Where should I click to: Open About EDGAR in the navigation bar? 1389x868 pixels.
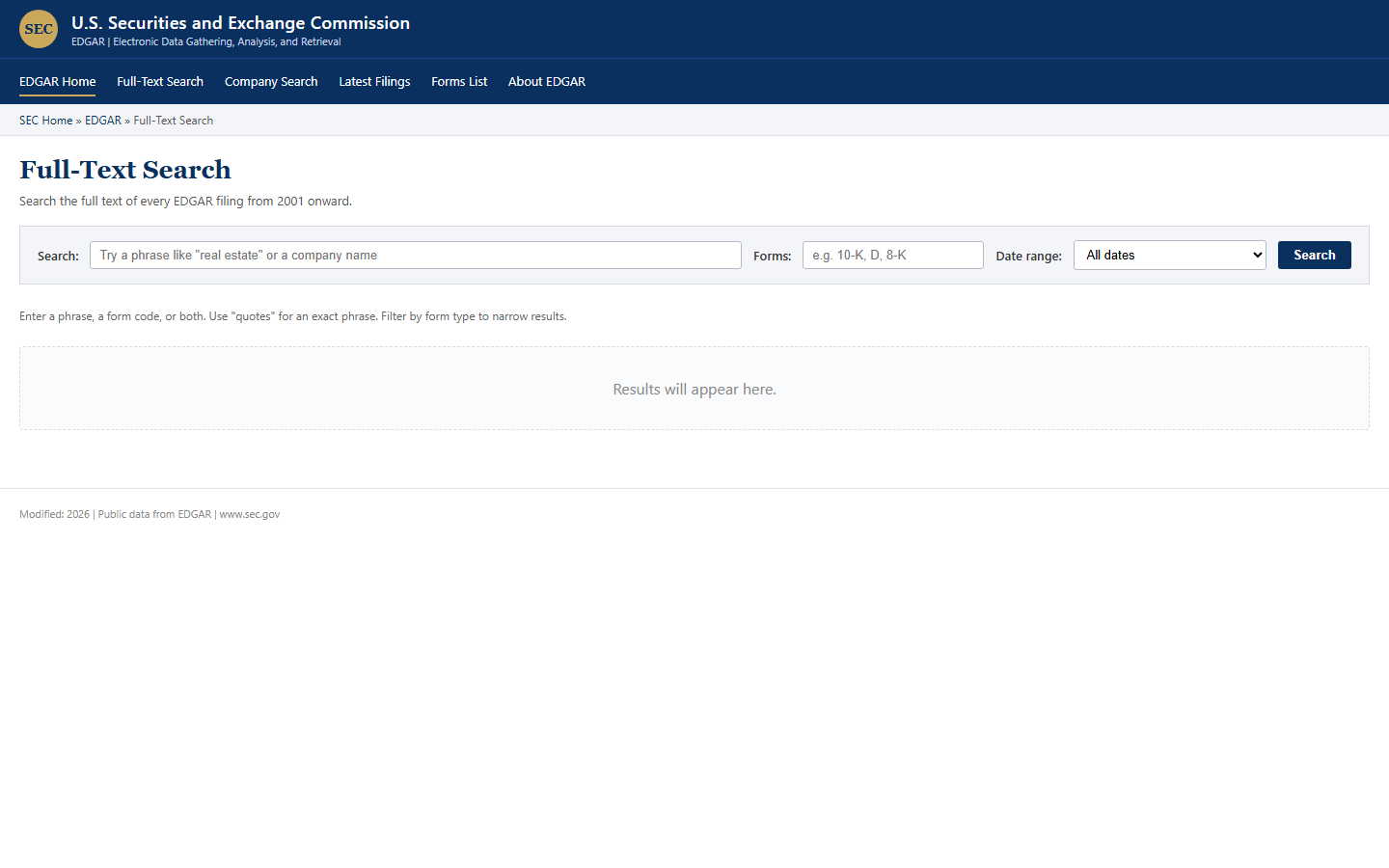coord(547,82)
